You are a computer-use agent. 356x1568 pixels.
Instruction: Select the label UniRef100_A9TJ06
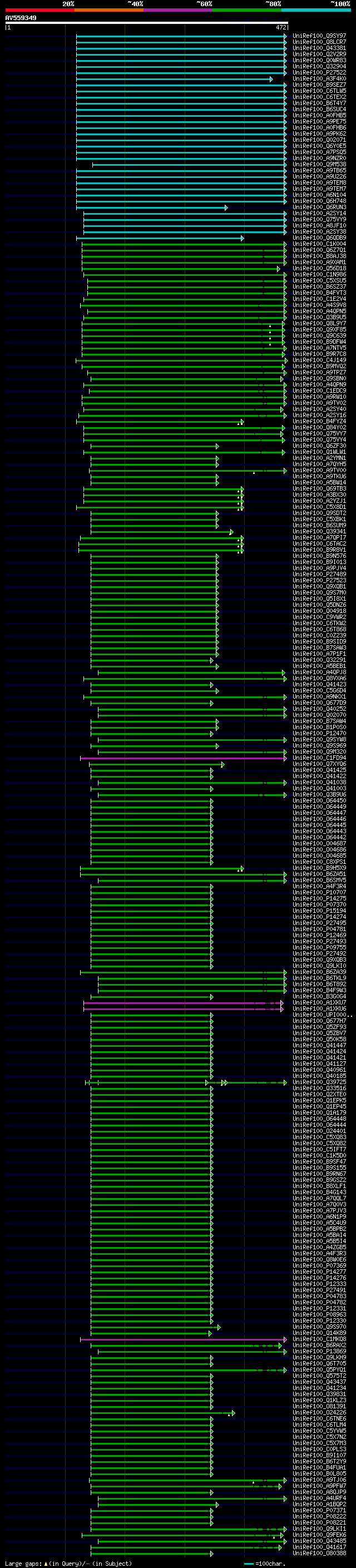tap(319, 1480)
